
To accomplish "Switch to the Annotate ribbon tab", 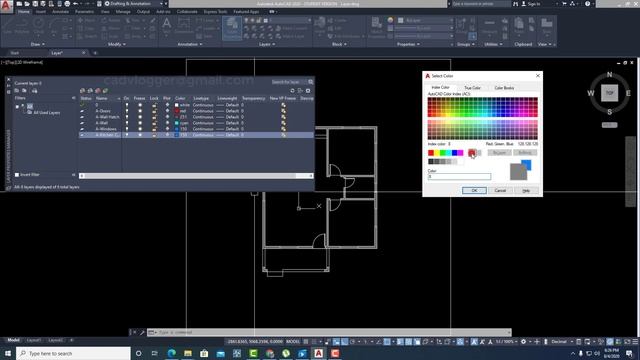I will tap(60, 12).
